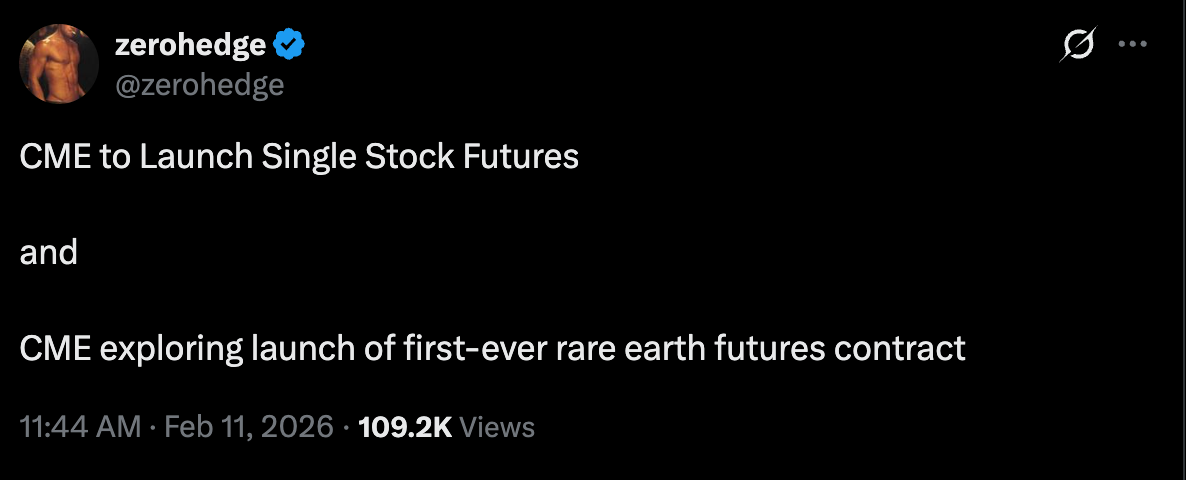The height and width of the screenshot is (480, 1186).
Task: Open the @zerohedge handle link
Action: click(199, 85)
